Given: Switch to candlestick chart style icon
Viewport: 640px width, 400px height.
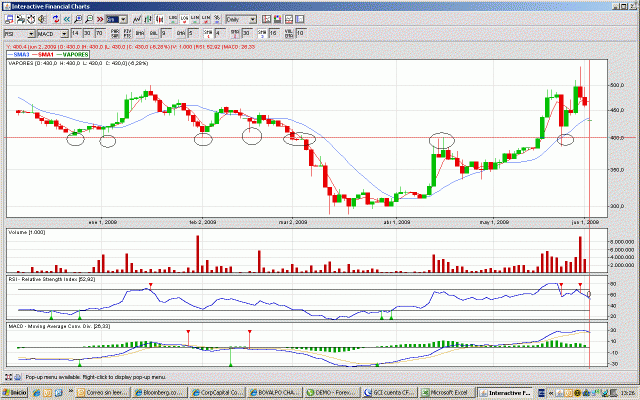Looking at the screenshot, I should tap(160, 19).
